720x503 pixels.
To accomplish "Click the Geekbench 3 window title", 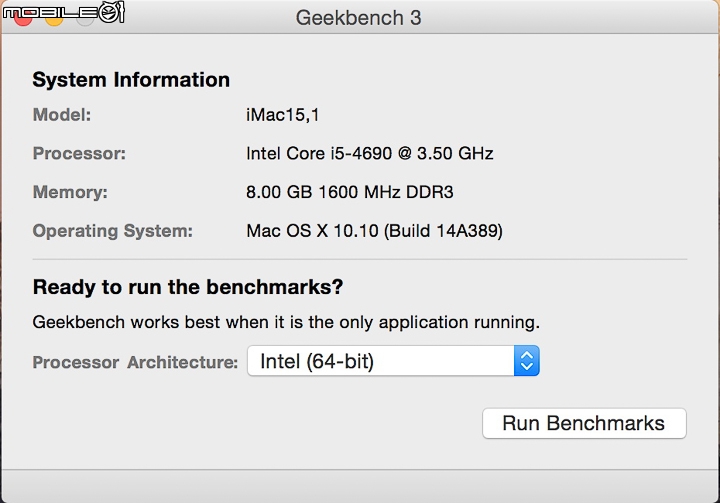I will click(x=358, y=18).
